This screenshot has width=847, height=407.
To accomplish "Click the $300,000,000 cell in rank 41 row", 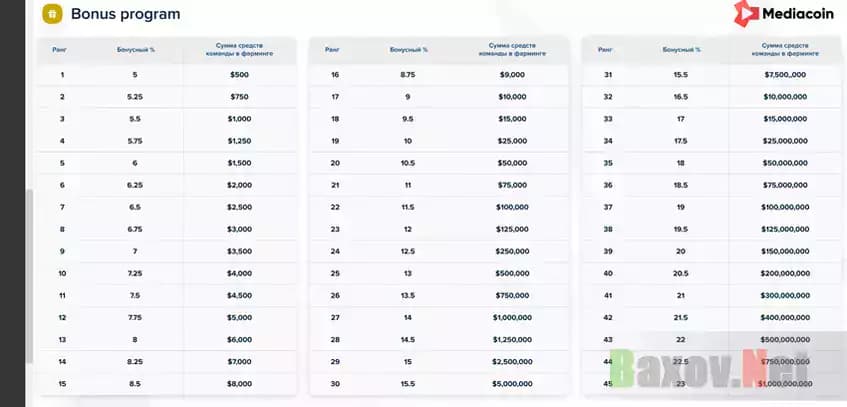I will click(x=785, y=295).
